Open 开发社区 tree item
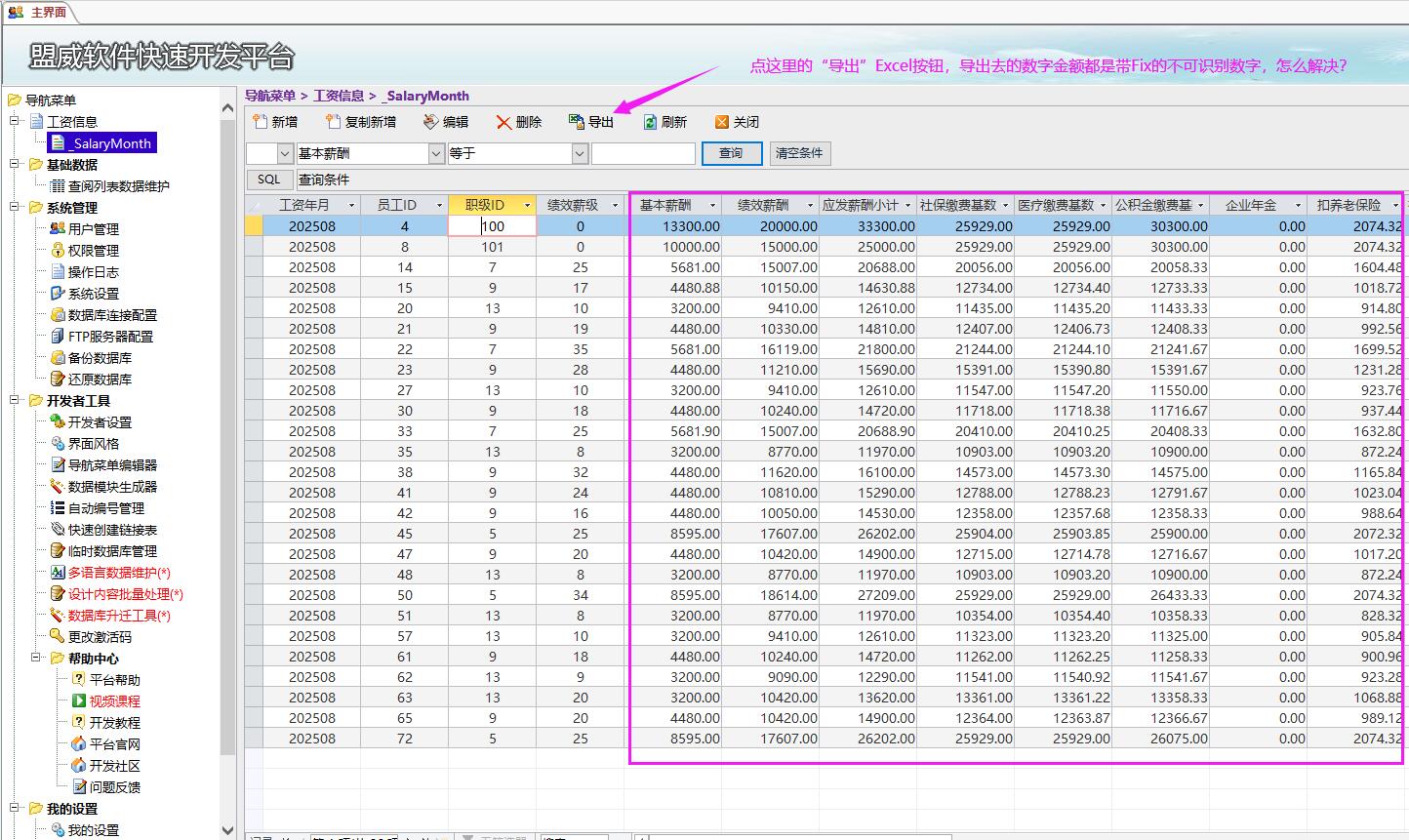 click(x=114, y=766)
